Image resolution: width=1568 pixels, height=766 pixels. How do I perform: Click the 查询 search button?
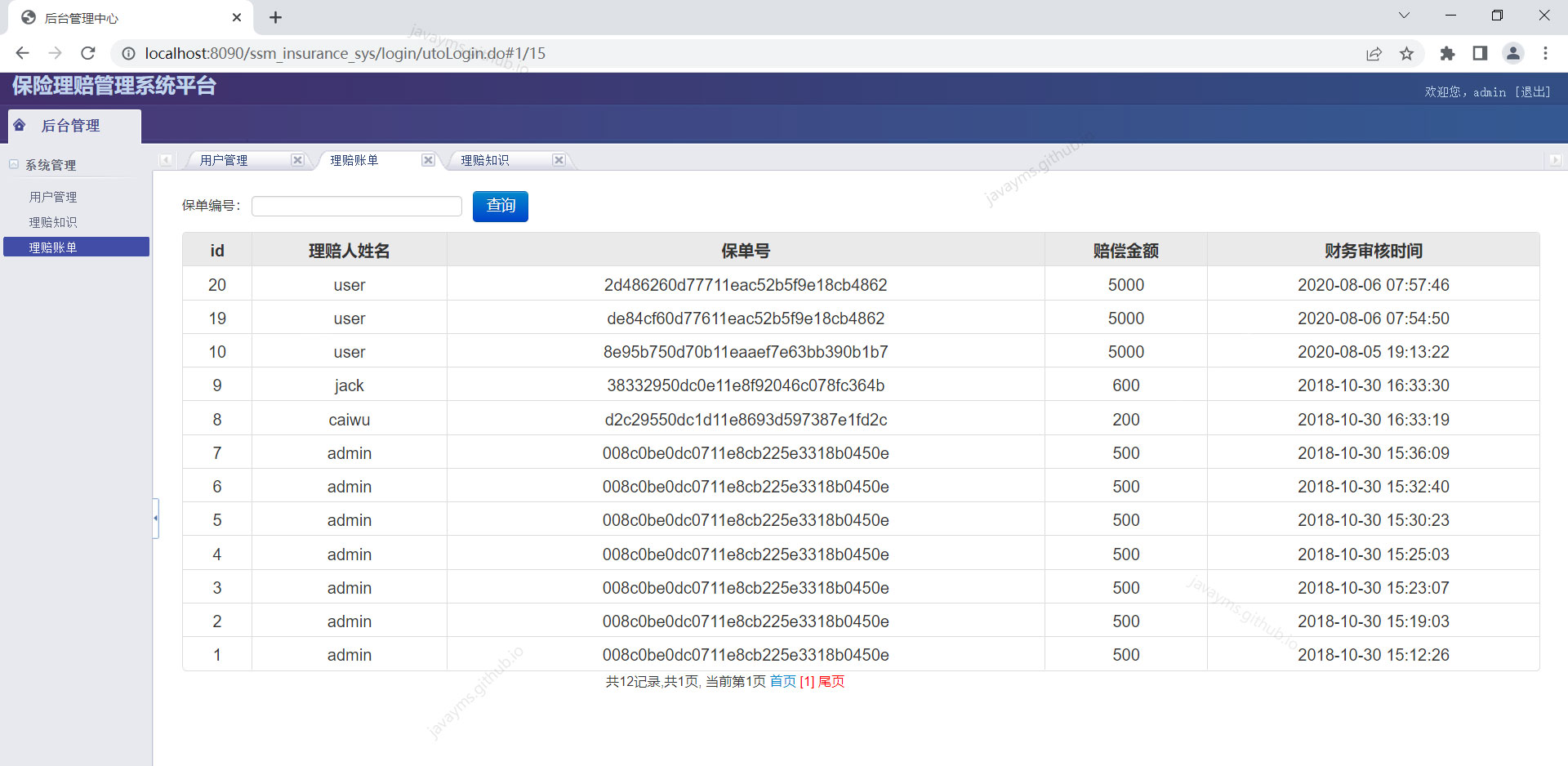click(500, 206)
